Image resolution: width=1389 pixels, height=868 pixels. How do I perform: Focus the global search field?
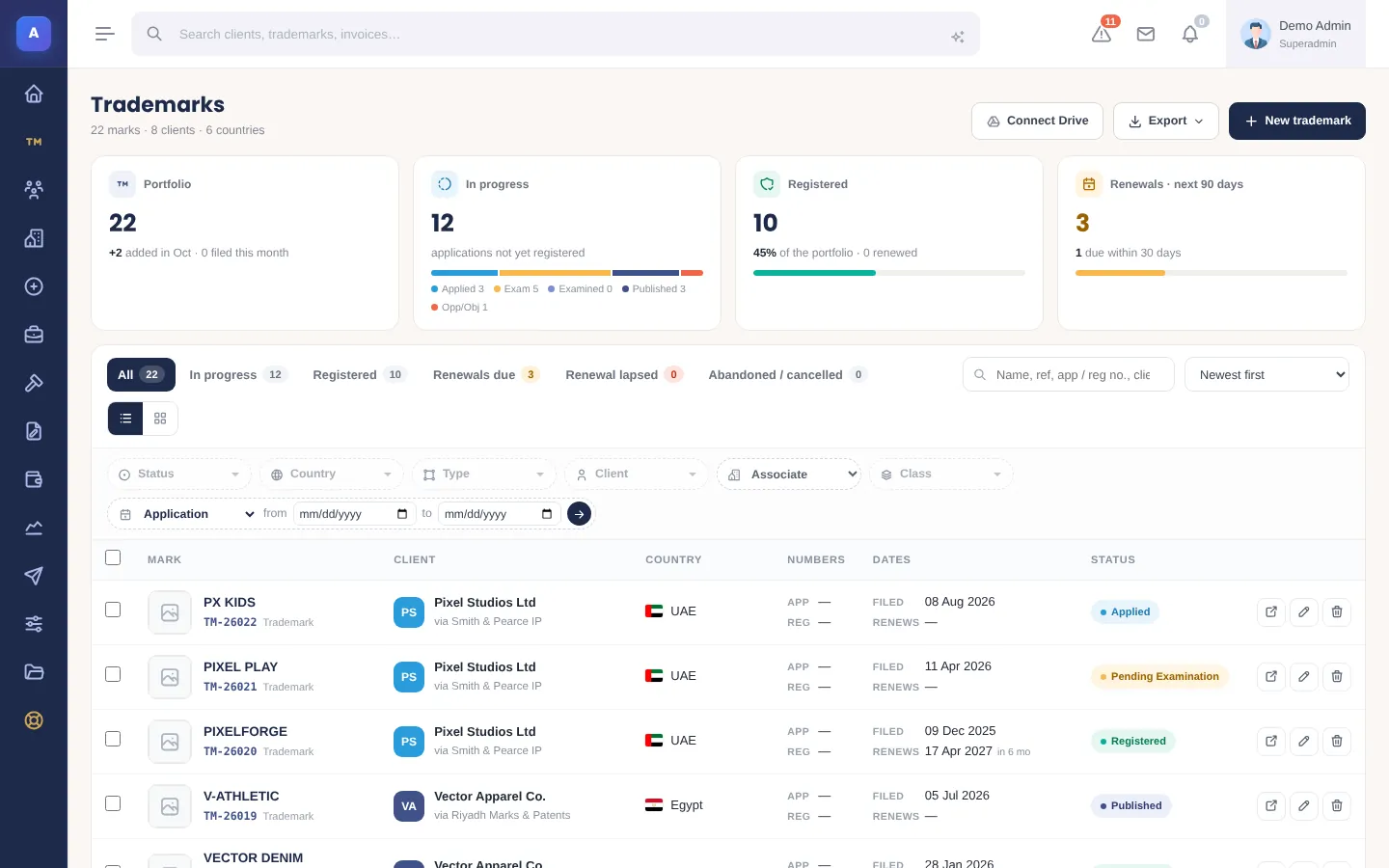[x=556, y=34]
